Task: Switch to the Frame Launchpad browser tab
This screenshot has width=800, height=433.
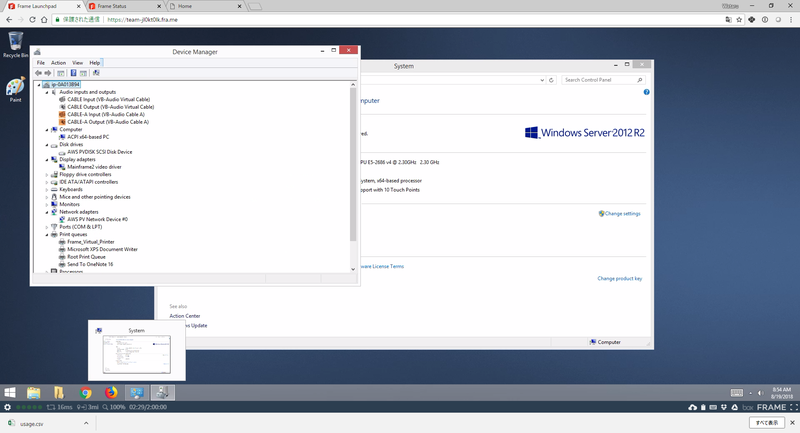Action: click(43, 6)
